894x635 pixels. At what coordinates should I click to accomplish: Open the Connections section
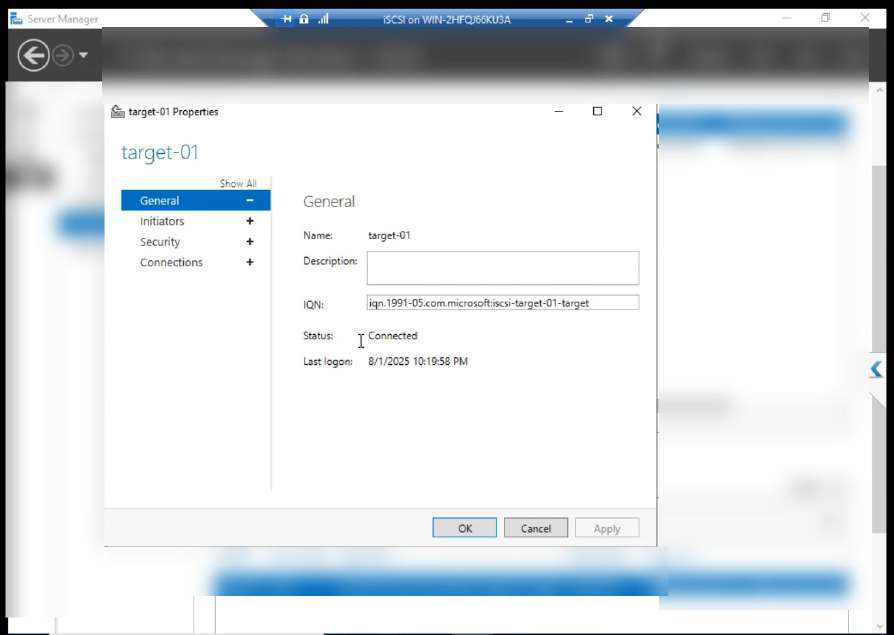(x=171, y=262)
